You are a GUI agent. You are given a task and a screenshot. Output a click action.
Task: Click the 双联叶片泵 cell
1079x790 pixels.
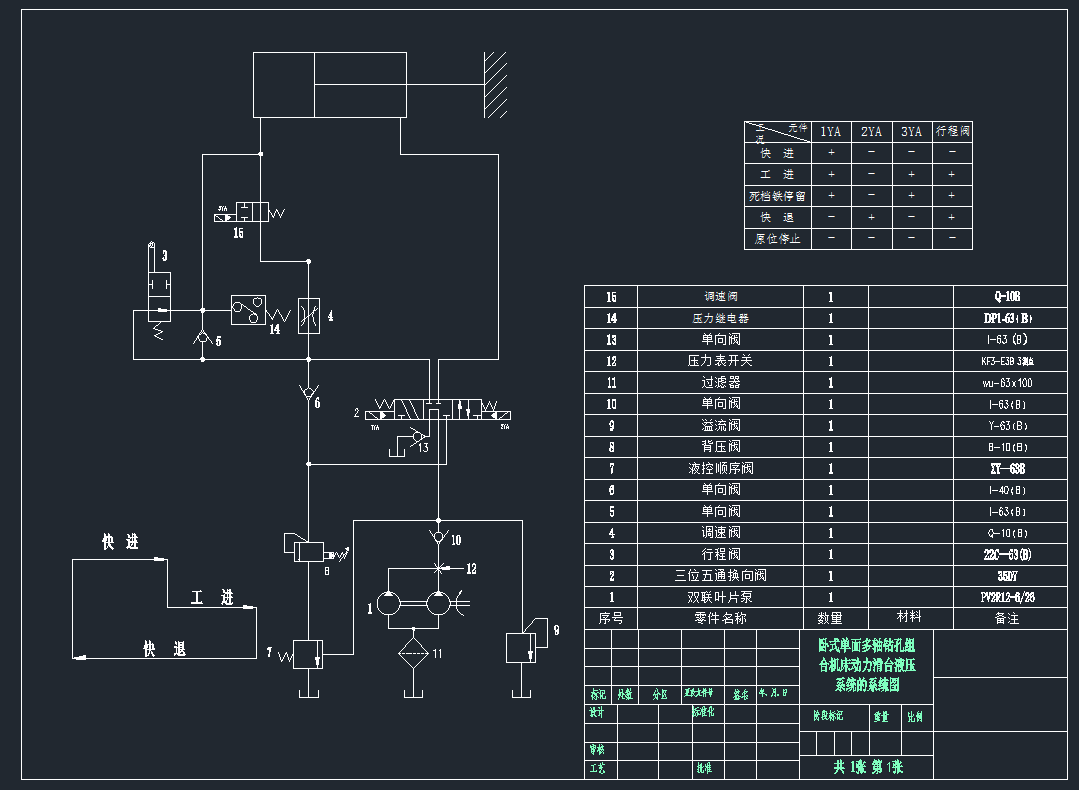(x=720, y=597)
